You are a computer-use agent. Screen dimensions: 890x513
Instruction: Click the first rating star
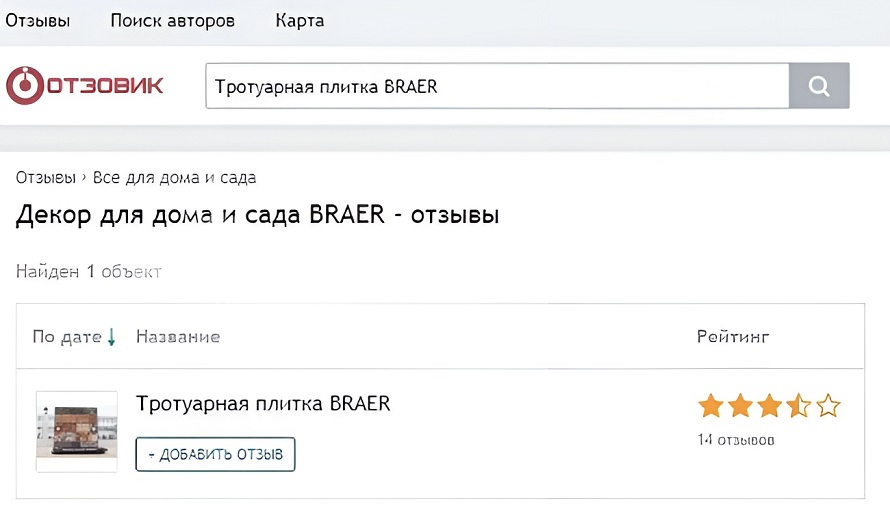pos(711,406)
